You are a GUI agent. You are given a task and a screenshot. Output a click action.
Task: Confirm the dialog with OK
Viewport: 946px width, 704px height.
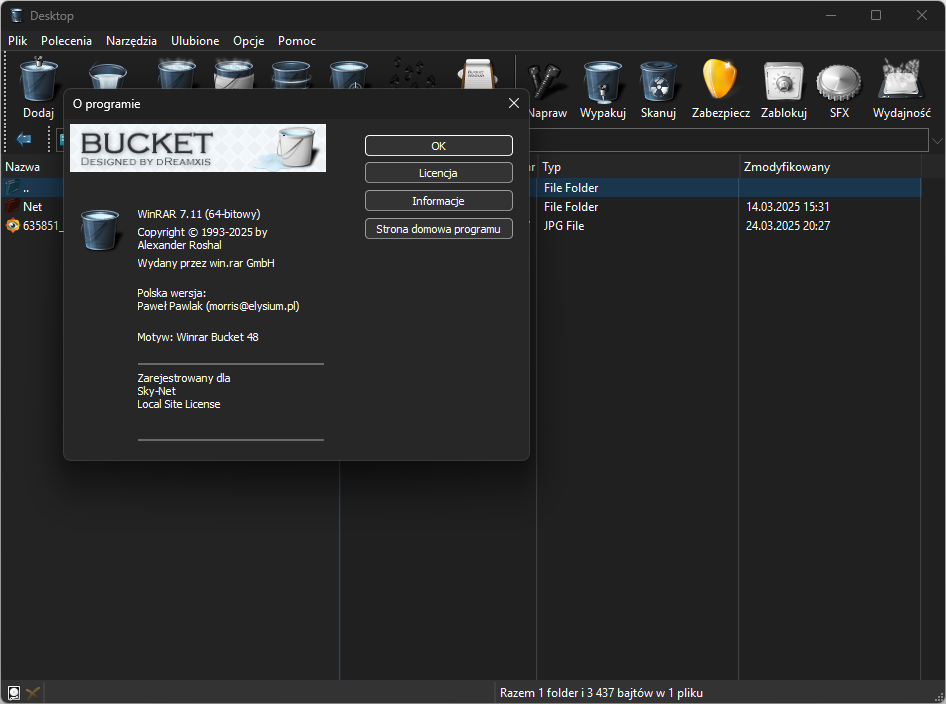coord(439,146)
